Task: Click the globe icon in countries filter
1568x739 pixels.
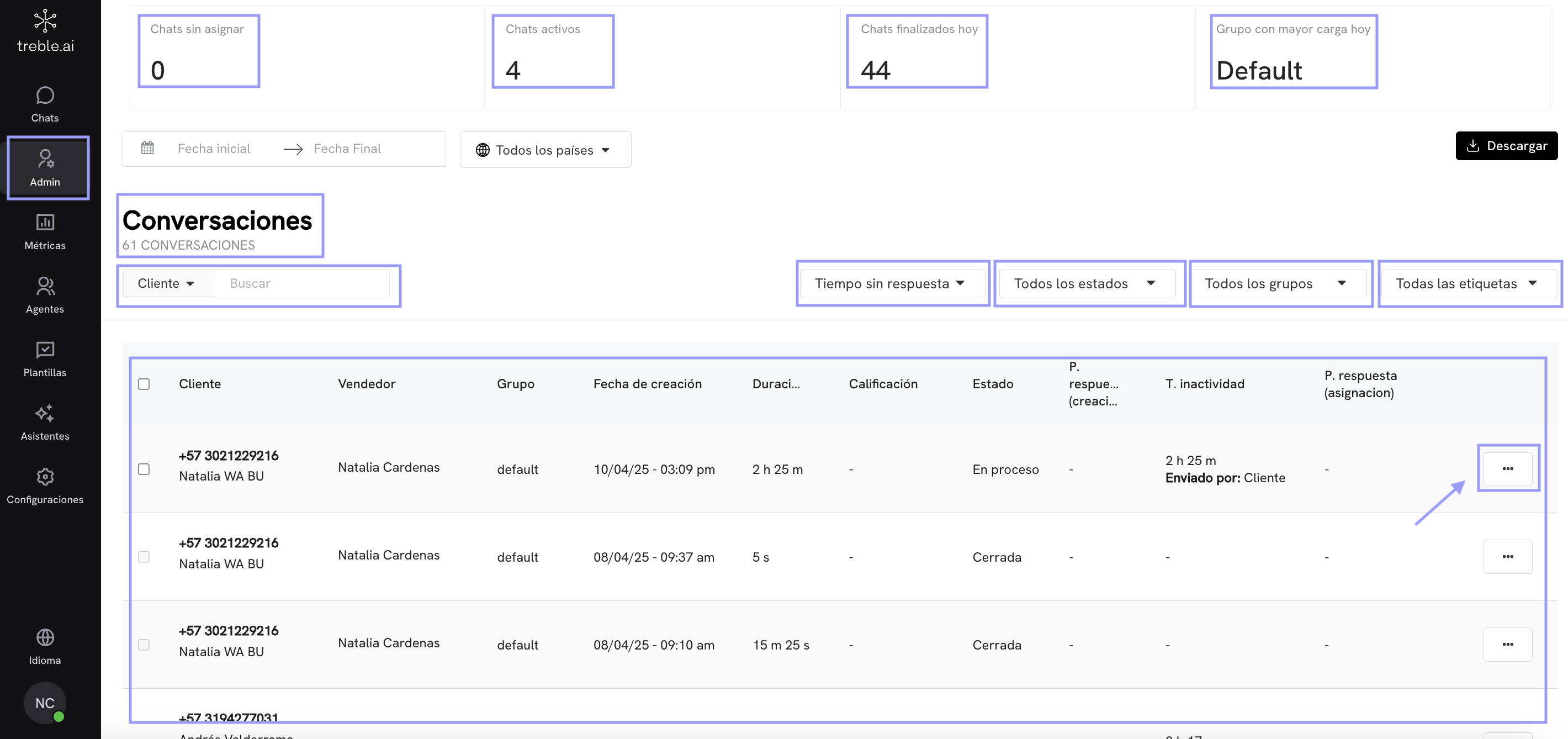Action: [483, 150]
